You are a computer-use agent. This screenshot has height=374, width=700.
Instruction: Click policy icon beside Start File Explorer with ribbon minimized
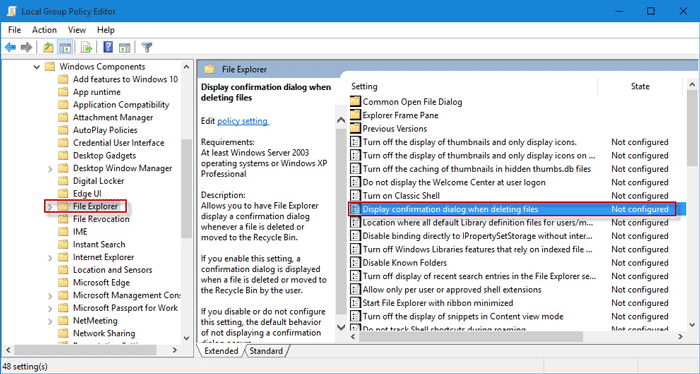pos(355,303)
